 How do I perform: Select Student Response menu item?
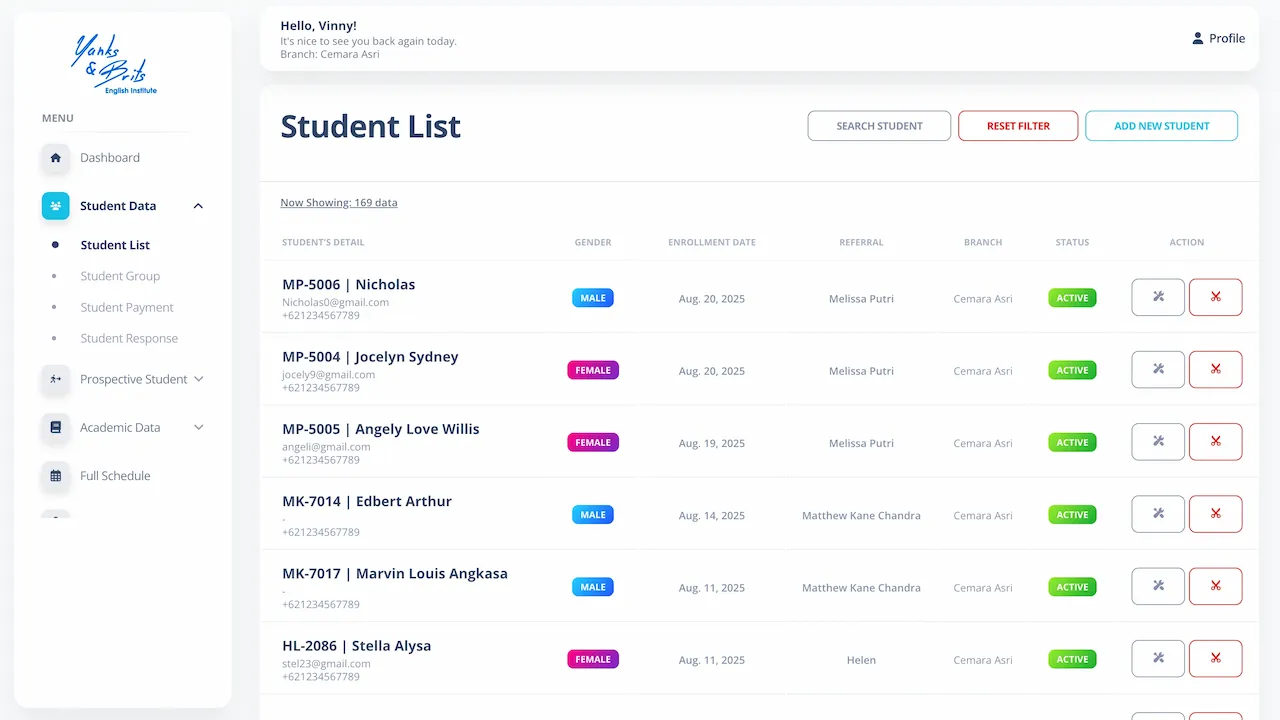click(x=129, y=338)
